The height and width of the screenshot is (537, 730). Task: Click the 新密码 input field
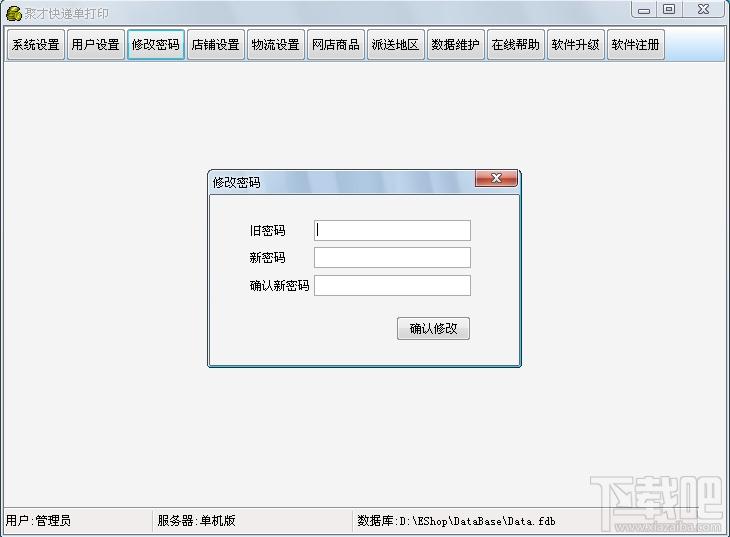tap(392, 258)
